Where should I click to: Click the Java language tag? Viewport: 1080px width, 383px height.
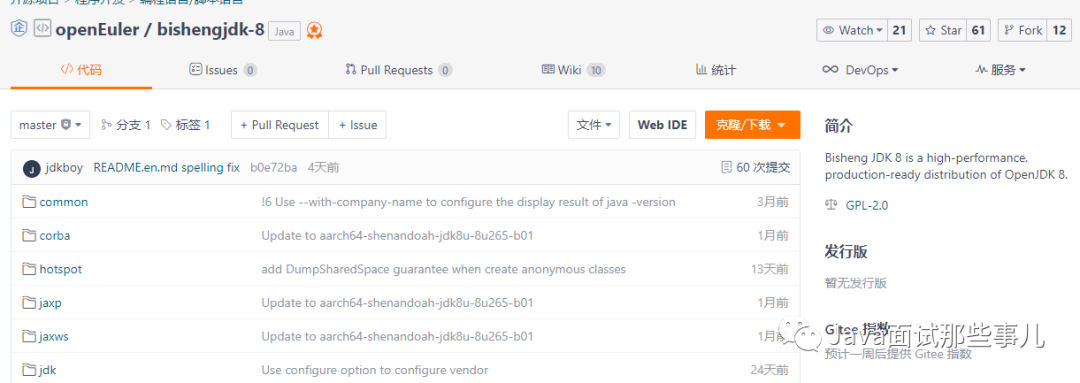[284, 32]
